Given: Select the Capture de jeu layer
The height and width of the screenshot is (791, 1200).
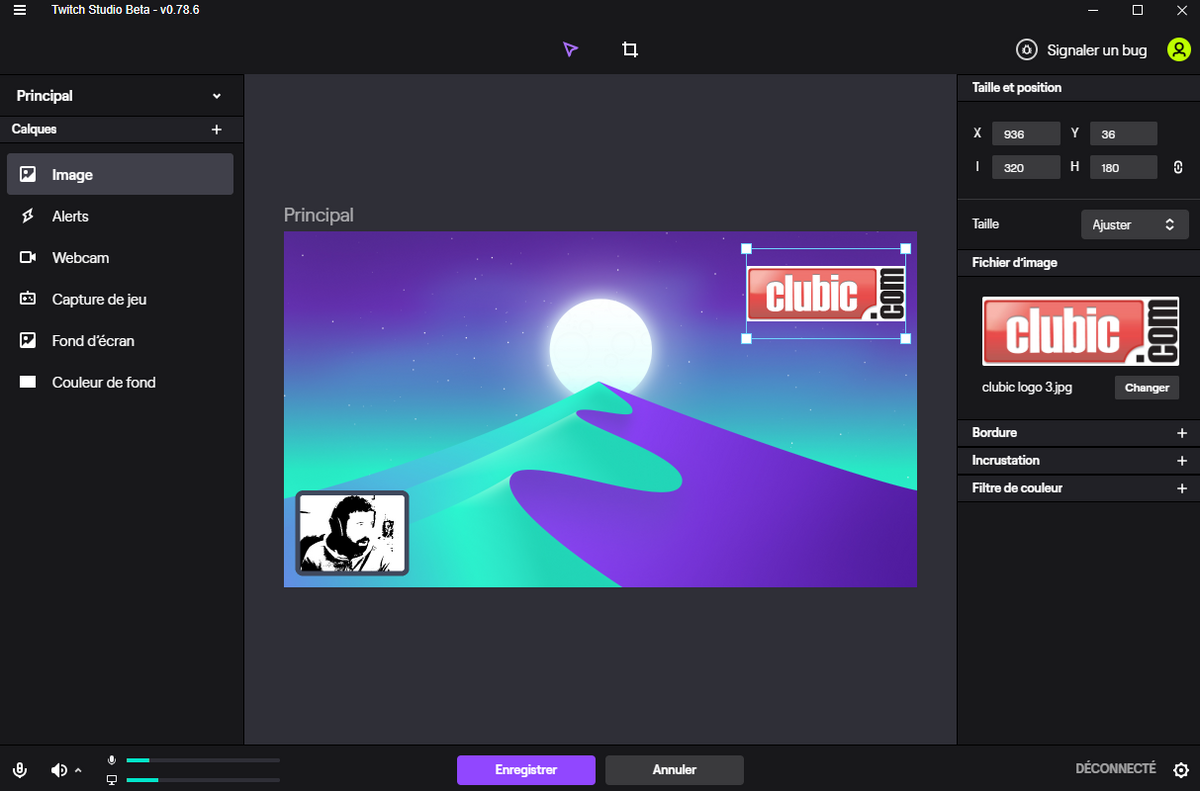Looking at the screenshot, I should (120, 299).
